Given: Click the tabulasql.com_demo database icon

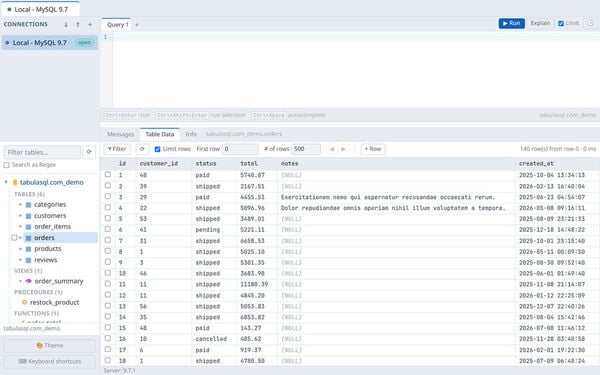Looking at the screenshot, I should pyautogui.click(x=15, y=183).
